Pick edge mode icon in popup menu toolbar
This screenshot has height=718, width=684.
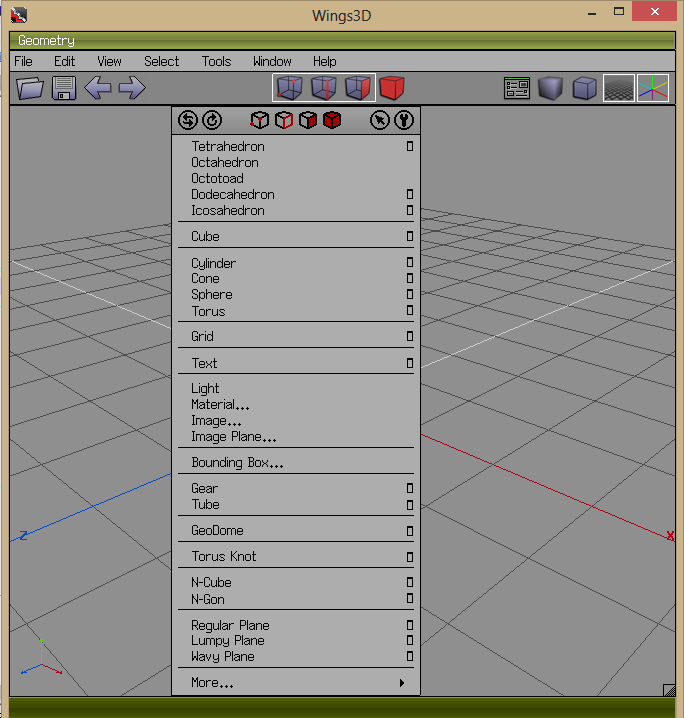tap(284, 120)
